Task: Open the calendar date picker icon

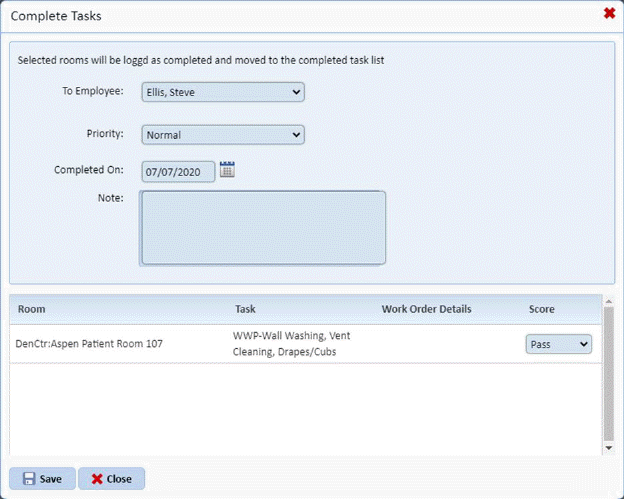Action: (x=227, y=170)
